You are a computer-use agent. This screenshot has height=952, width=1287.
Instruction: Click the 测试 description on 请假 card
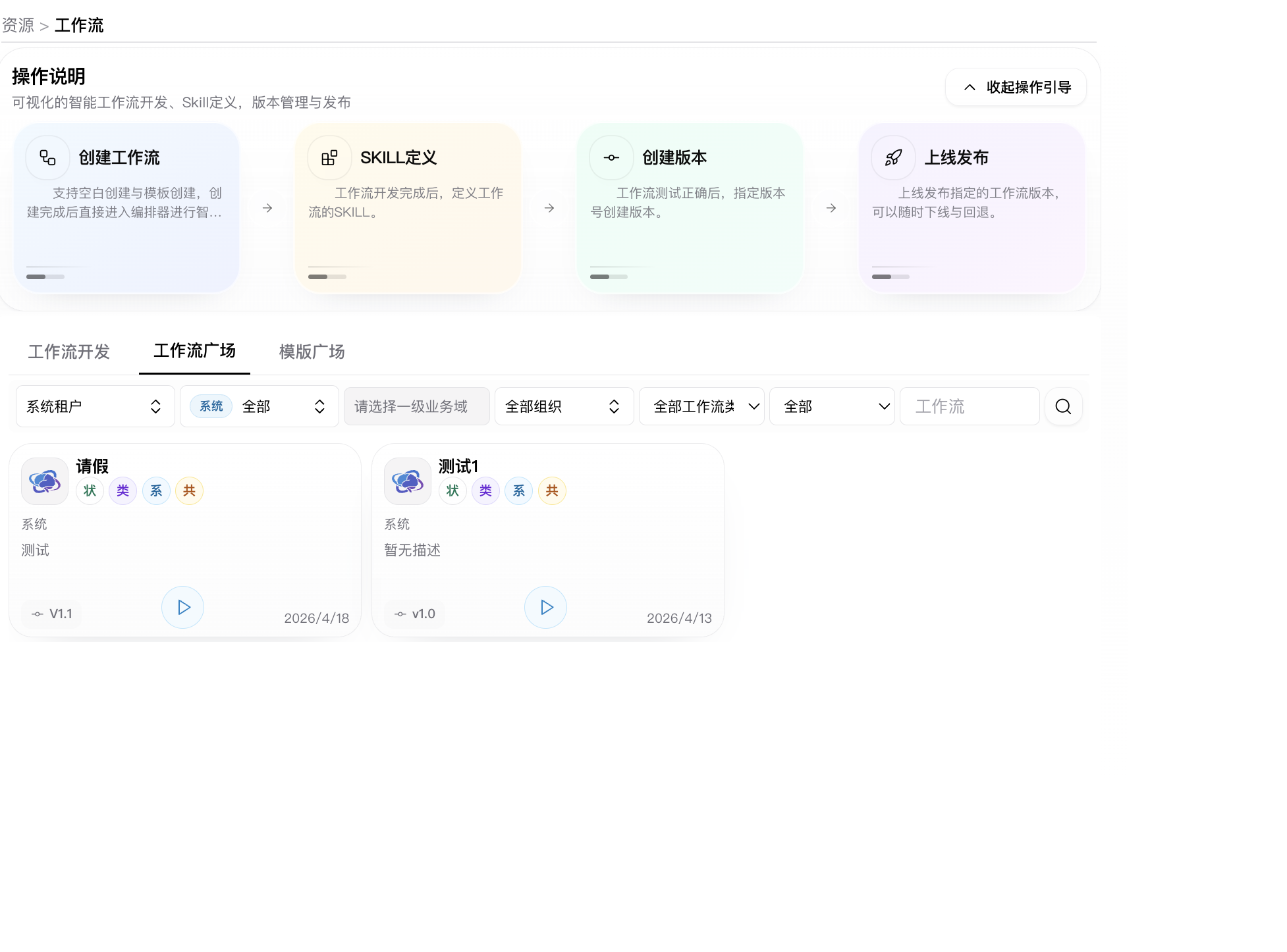36,550
